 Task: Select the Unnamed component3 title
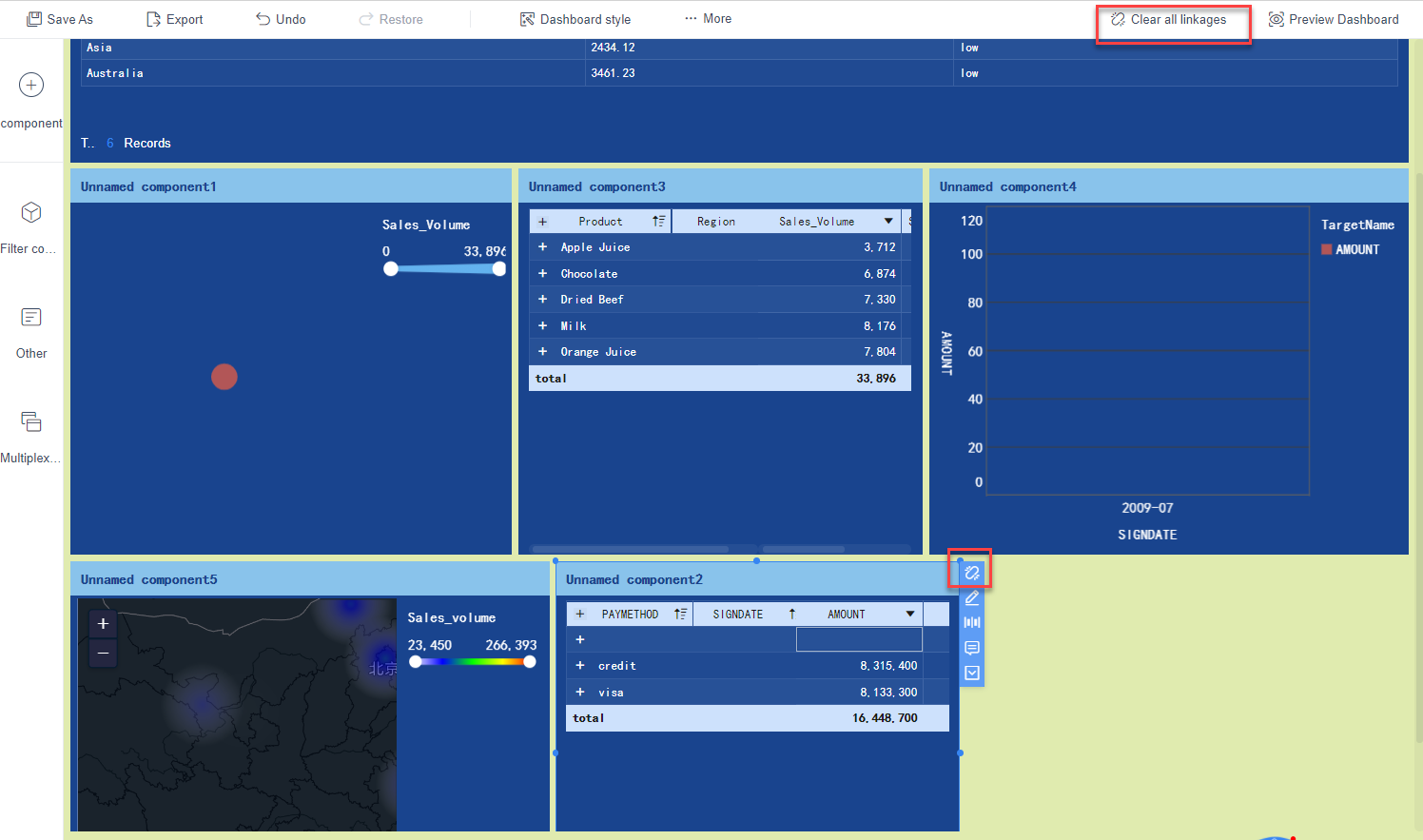point(597,187)
